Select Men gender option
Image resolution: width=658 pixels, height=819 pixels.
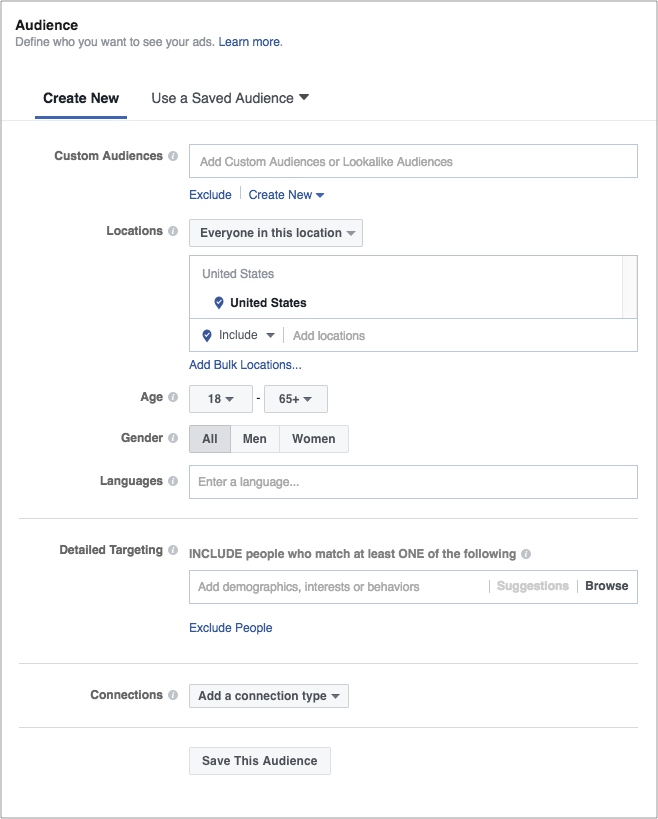point(254,439)
